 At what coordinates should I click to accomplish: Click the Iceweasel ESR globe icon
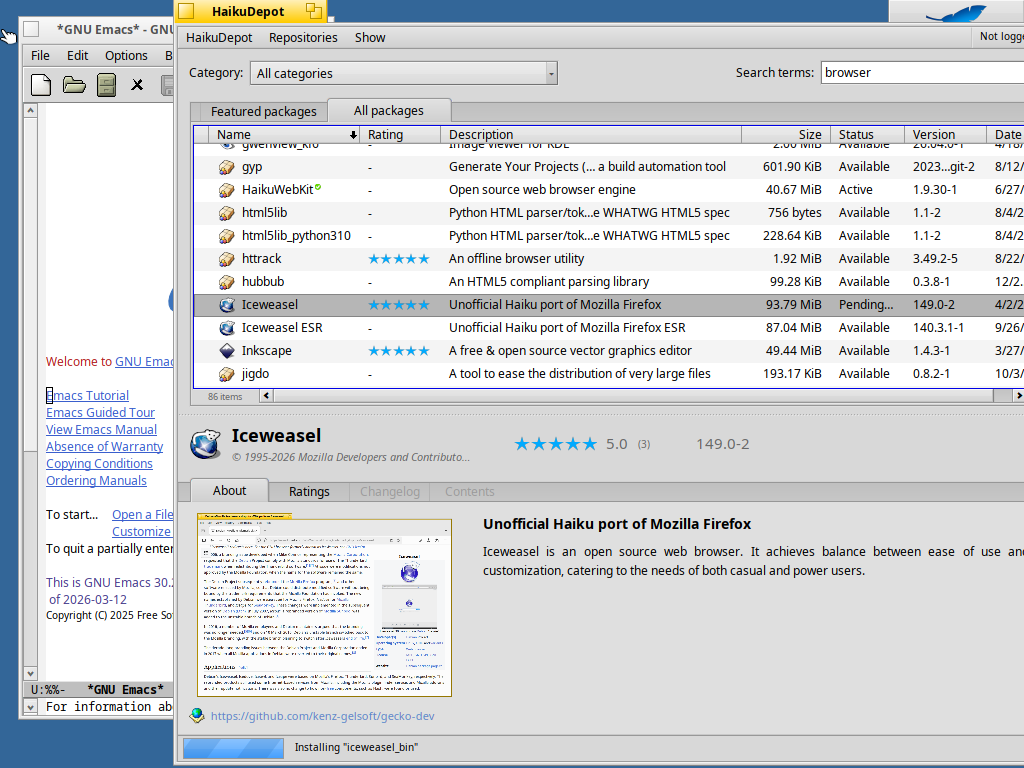227,328
